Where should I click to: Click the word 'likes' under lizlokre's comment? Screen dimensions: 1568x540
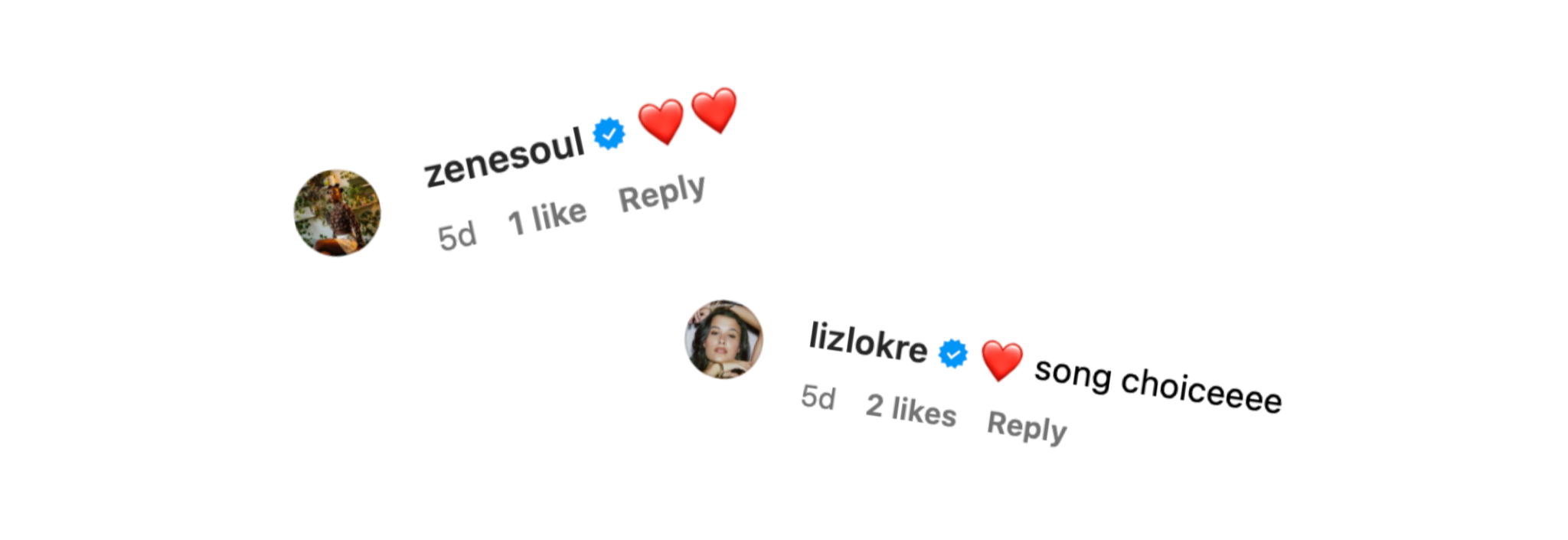[924, 411]
